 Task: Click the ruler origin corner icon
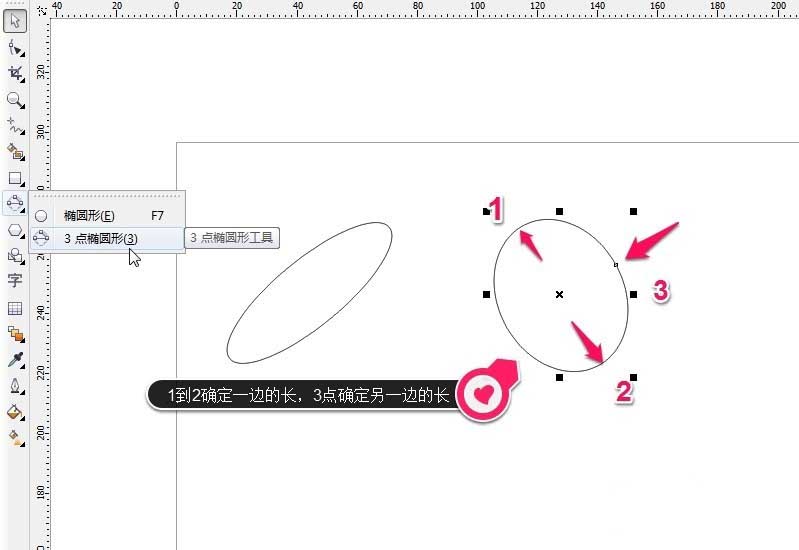click(x=42, y=10)
